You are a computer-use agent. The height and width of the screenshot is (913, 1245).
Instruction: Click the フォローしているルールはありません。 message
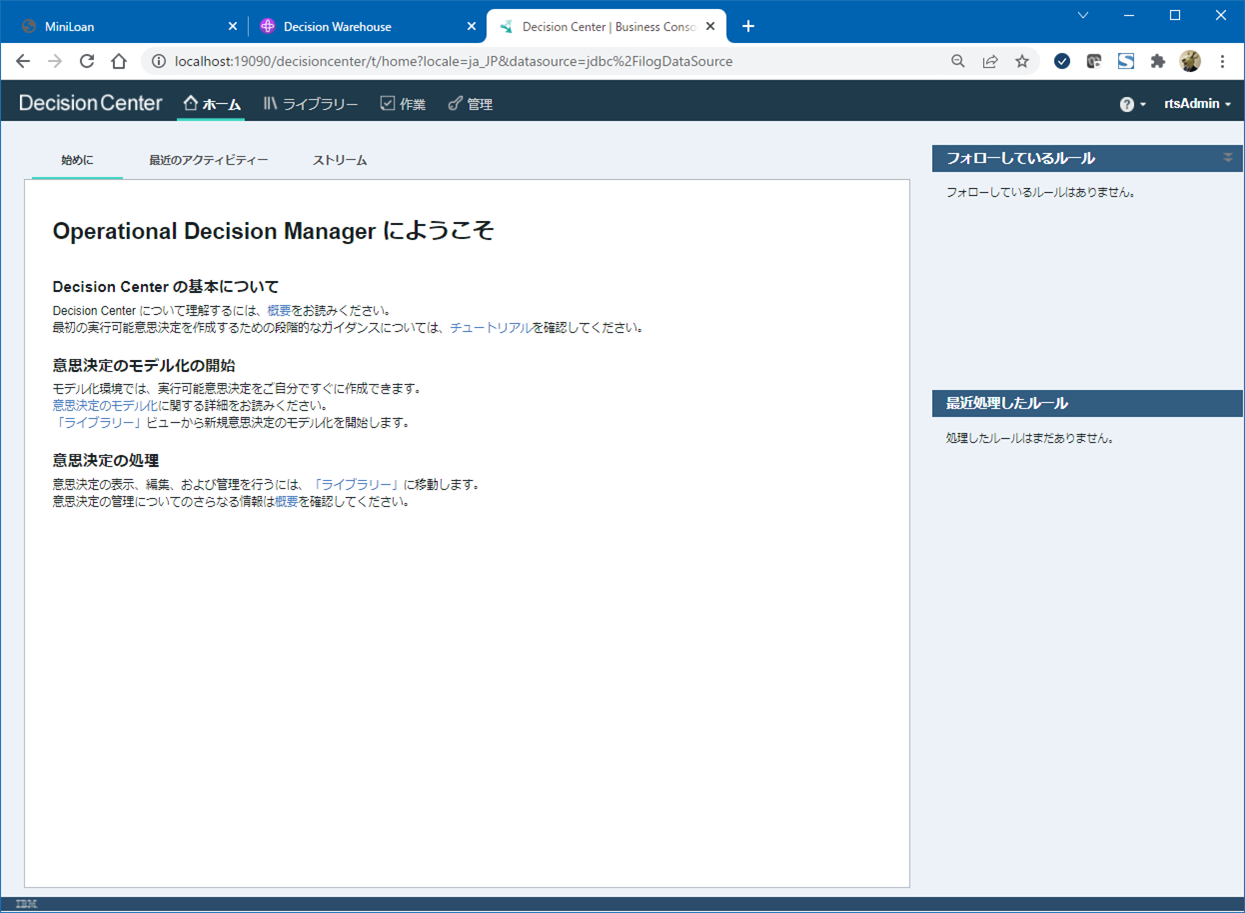(1041, 192)
